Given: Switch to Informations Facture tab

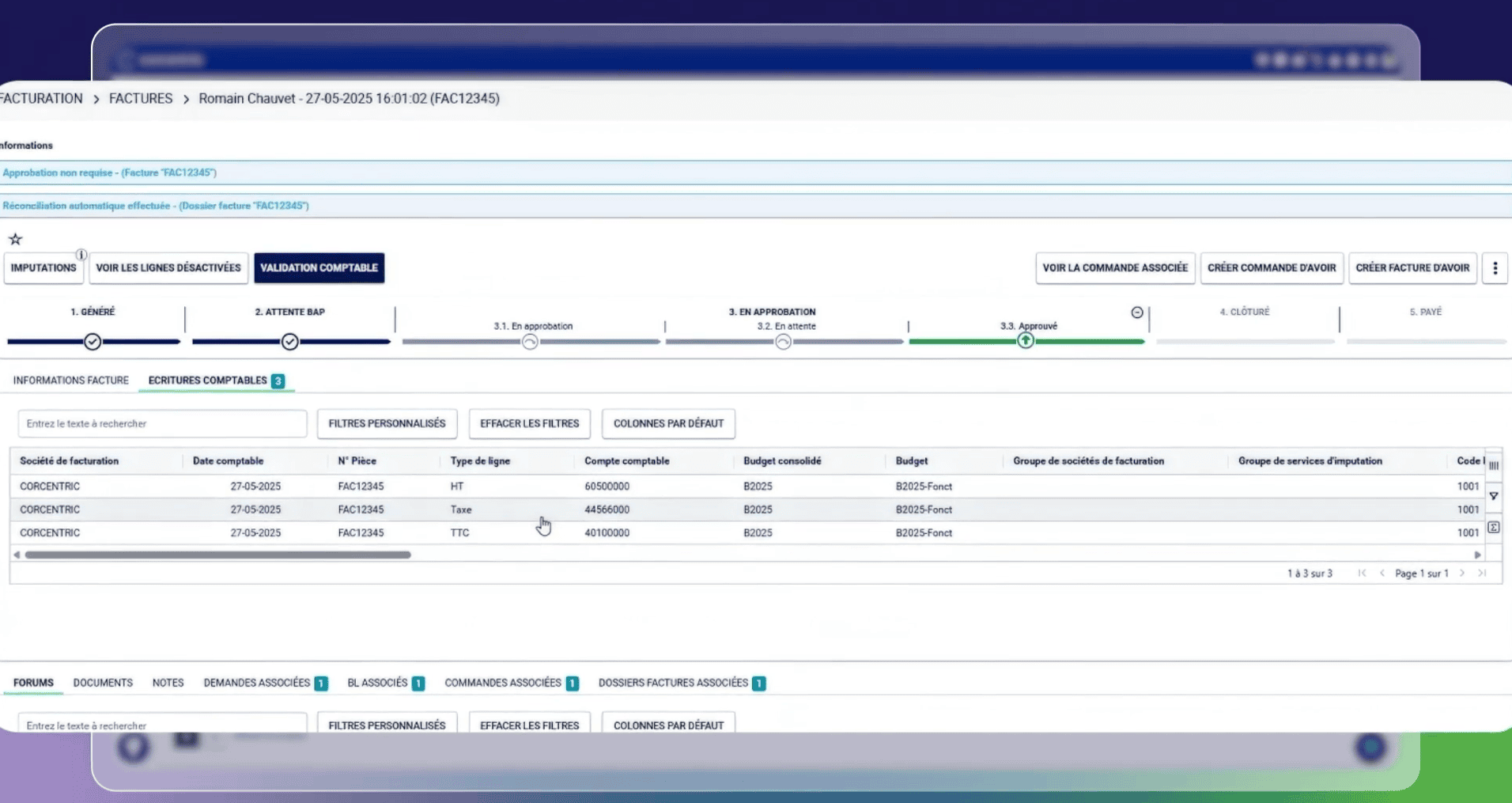Looking at the screenshot, I should (70, 381).
